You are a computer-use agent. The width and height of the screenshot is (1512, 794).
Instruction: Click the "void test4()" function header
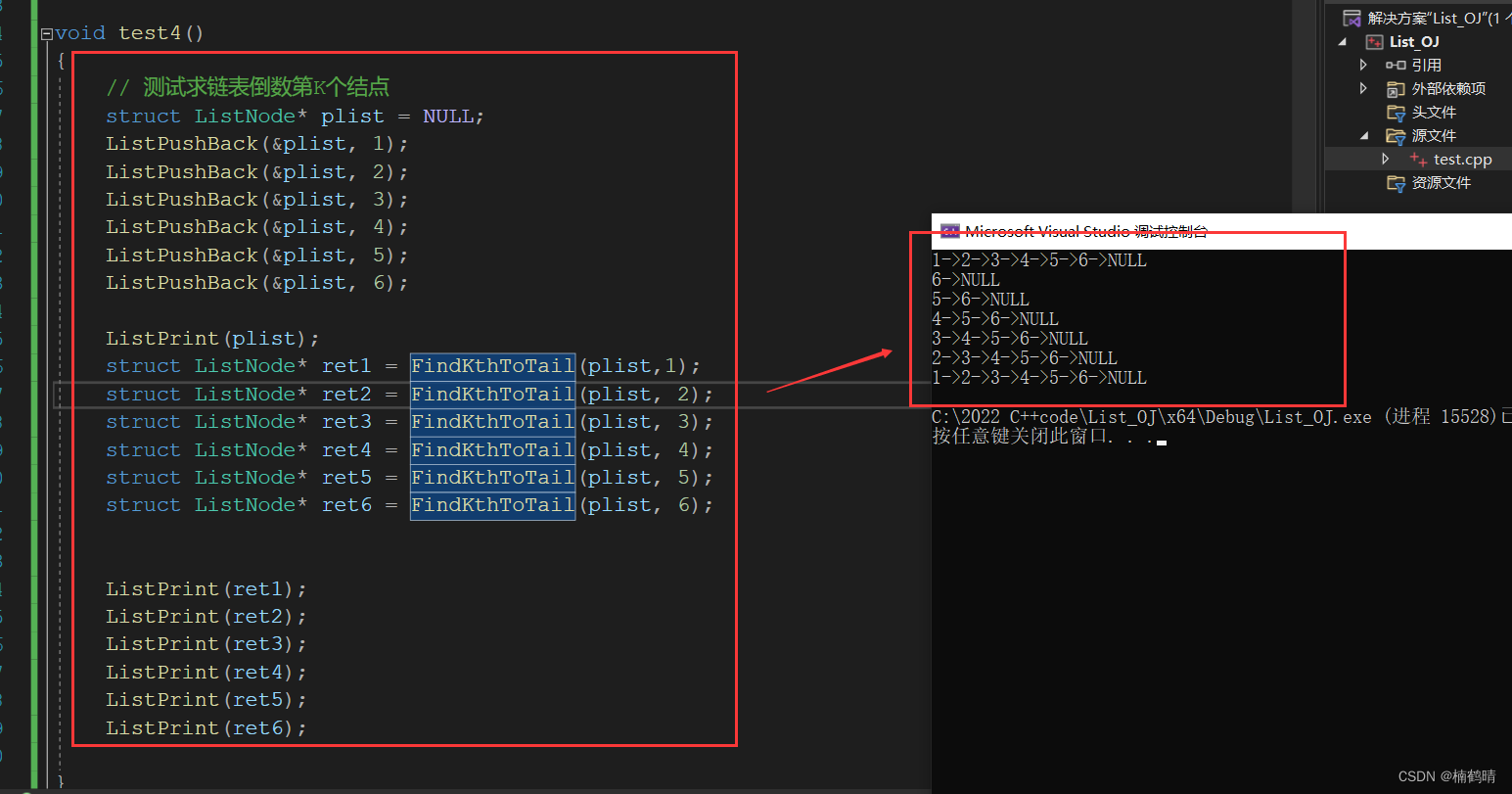(129, 33)
